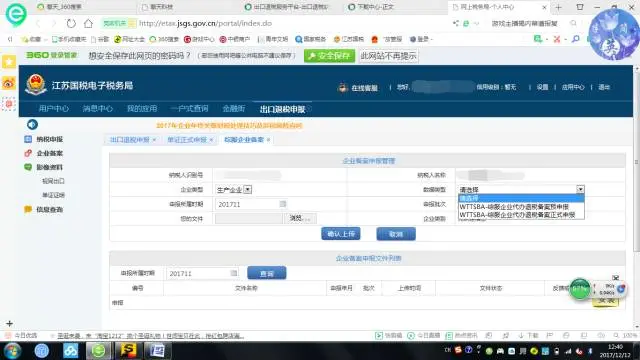Viewport: 640px width, 360px height.
Task: Open a new browser tab with plus icon
Action: pyautogui.click(x=558, y=7)
